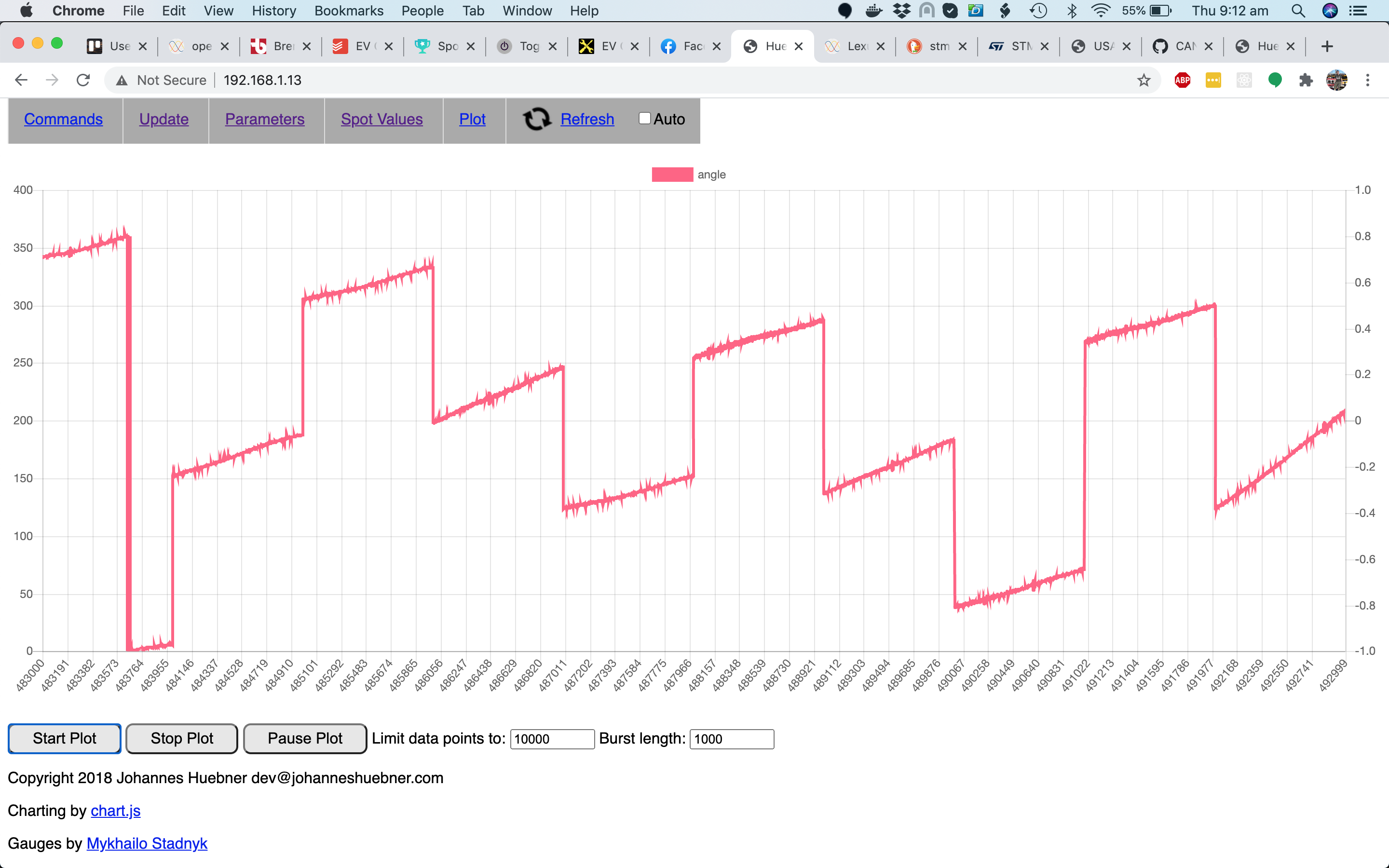The height and width of the screenshot is (868, 1389).
Task: Open macOS Spotlight search icon
Action: click(x=1298, y=11)
